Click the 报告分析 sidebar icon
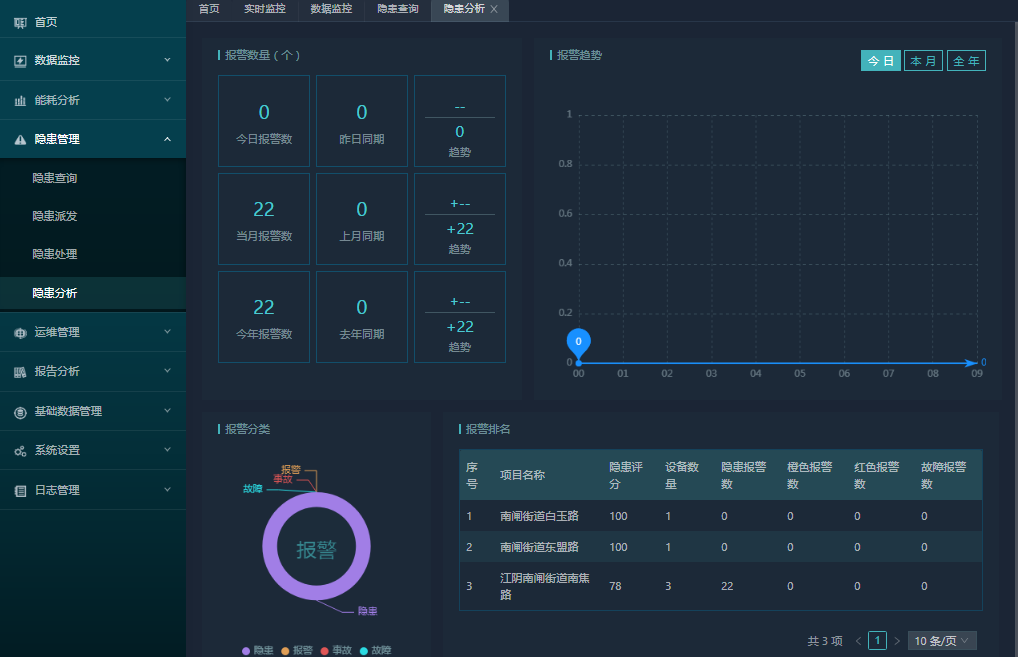 tap(20, 372)
